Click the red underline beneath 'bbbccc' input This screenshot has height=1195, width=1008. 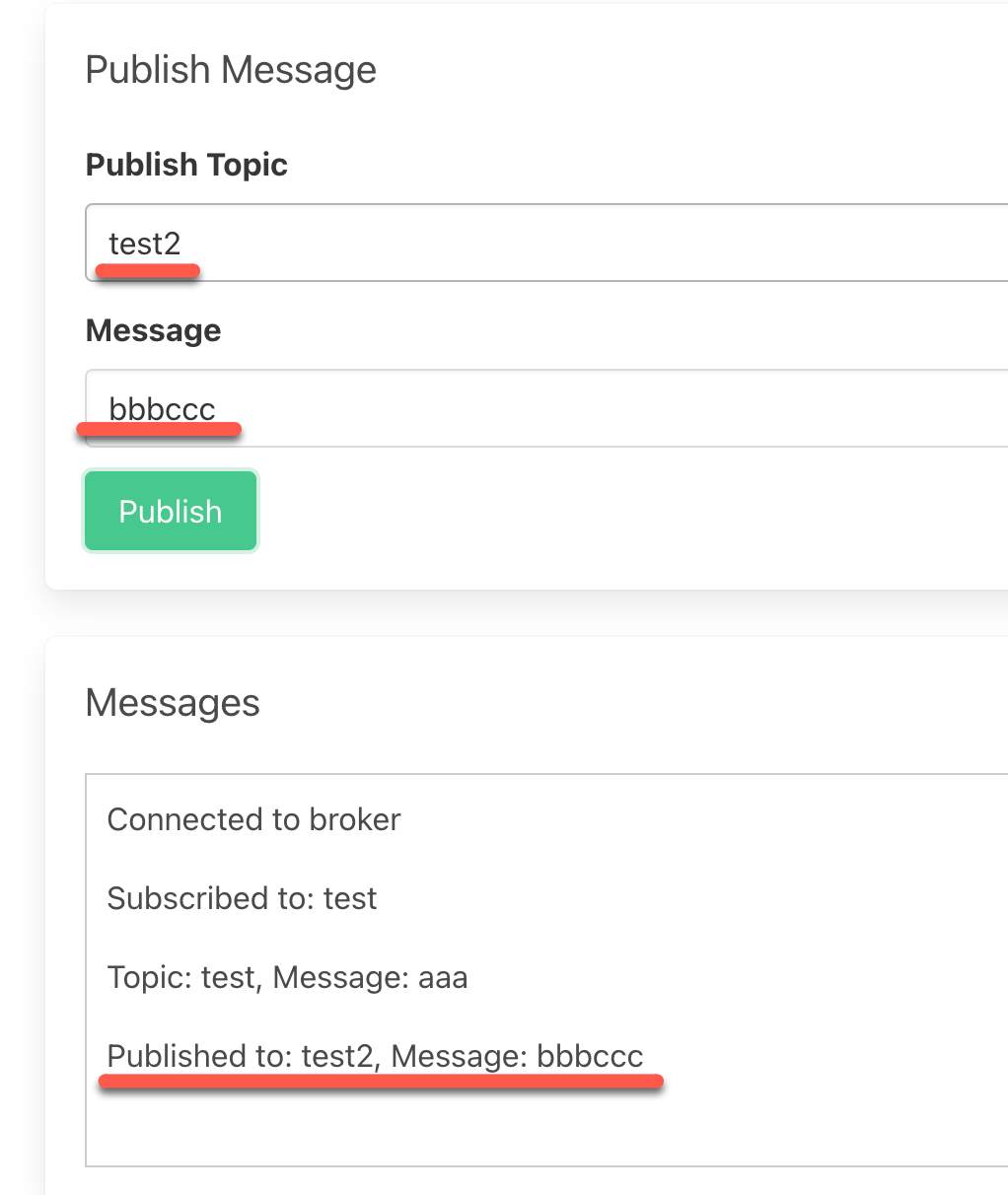pos(159,429)
